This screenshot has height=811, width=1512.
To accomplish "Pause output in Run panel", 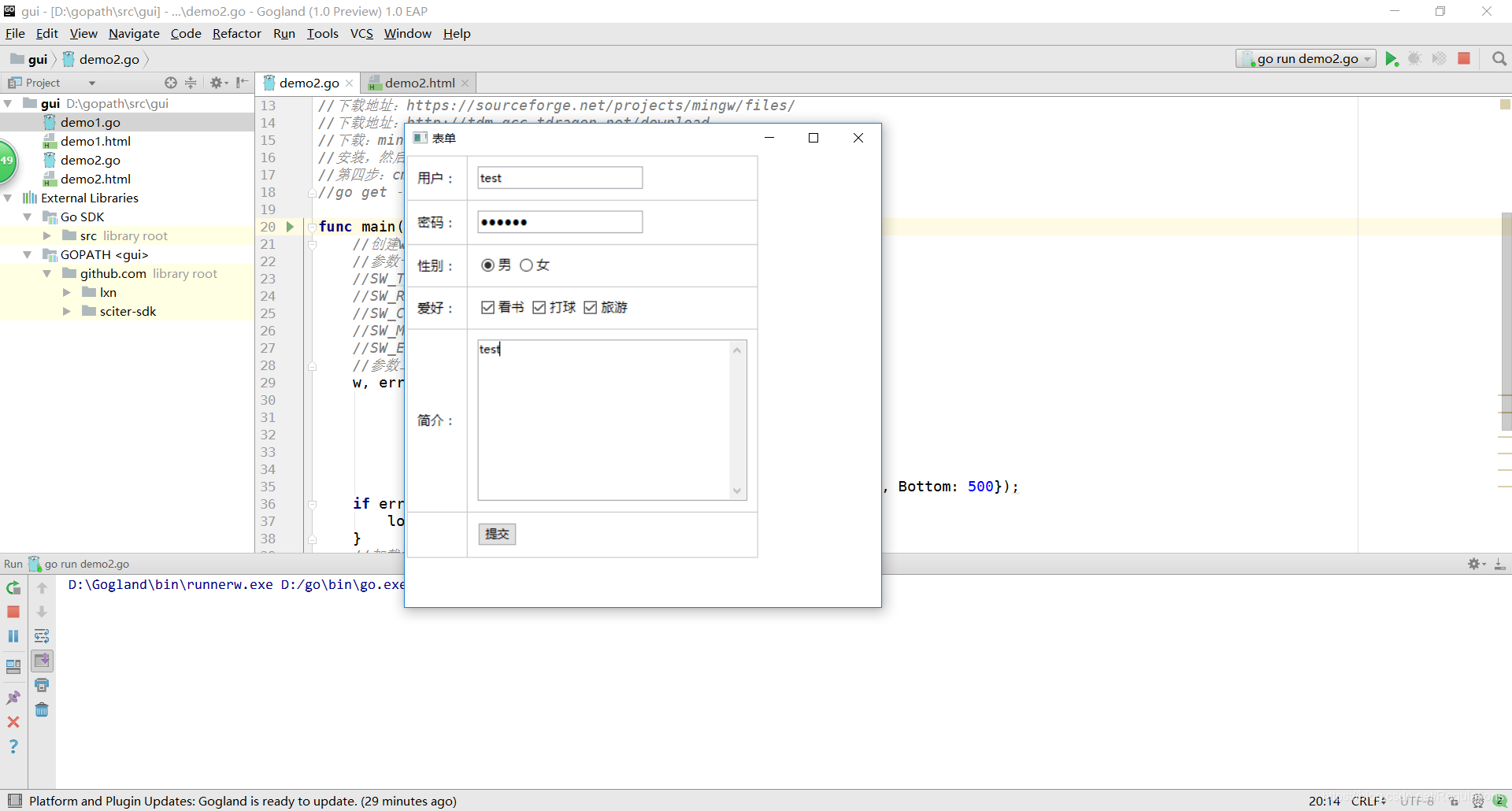I will (x=13, y=636).
